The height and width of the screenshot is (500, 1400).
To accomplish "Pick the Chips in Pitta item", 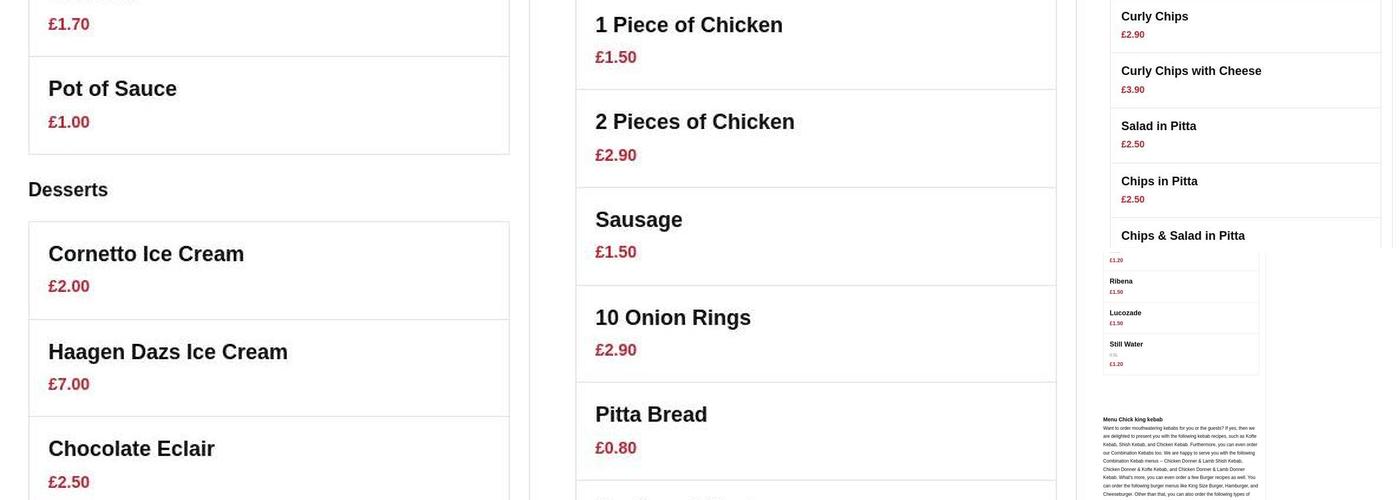I will 1159,181.
